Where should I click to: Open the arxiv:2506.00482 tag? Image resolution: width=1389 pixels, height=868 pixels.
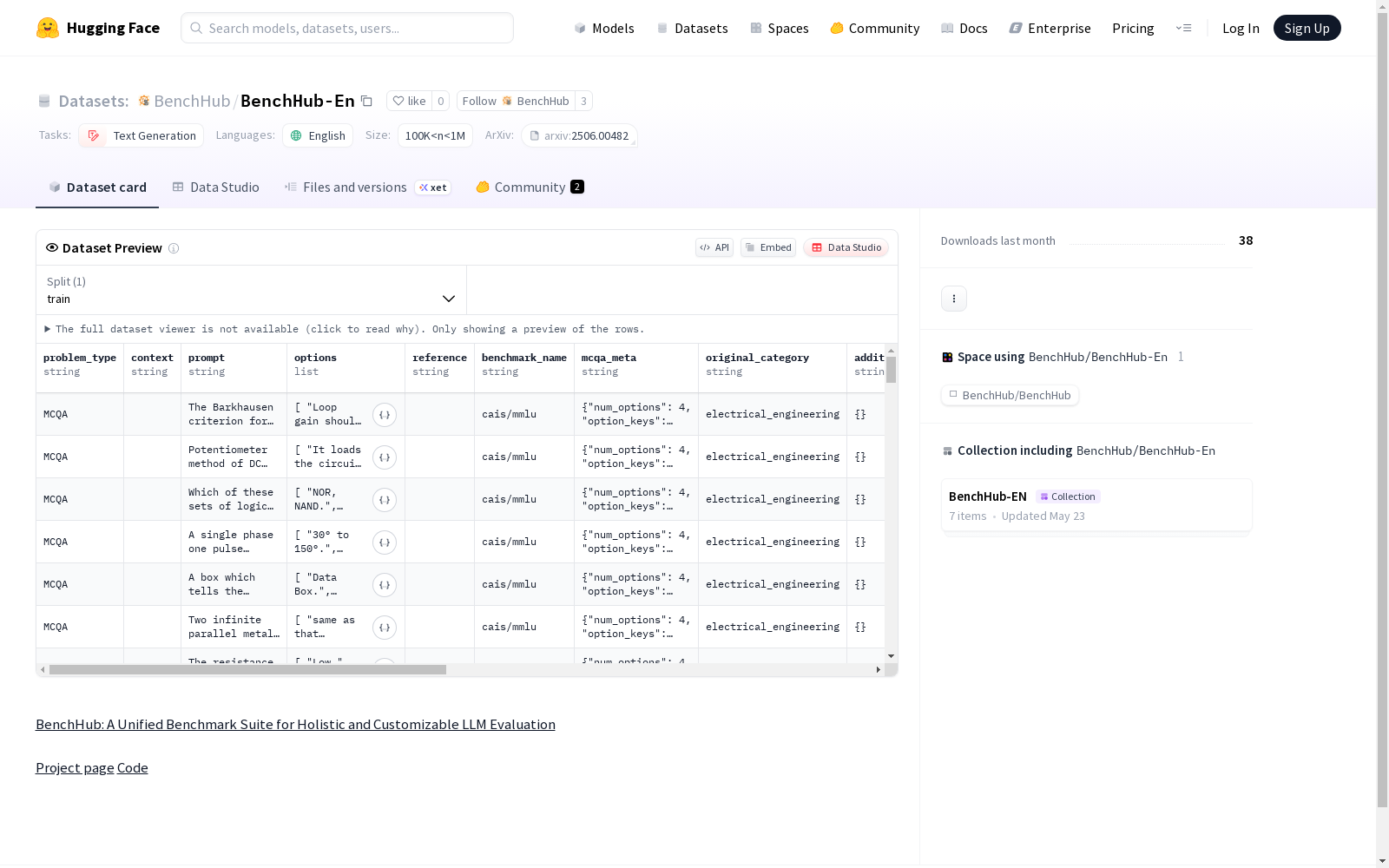point(579,135)
